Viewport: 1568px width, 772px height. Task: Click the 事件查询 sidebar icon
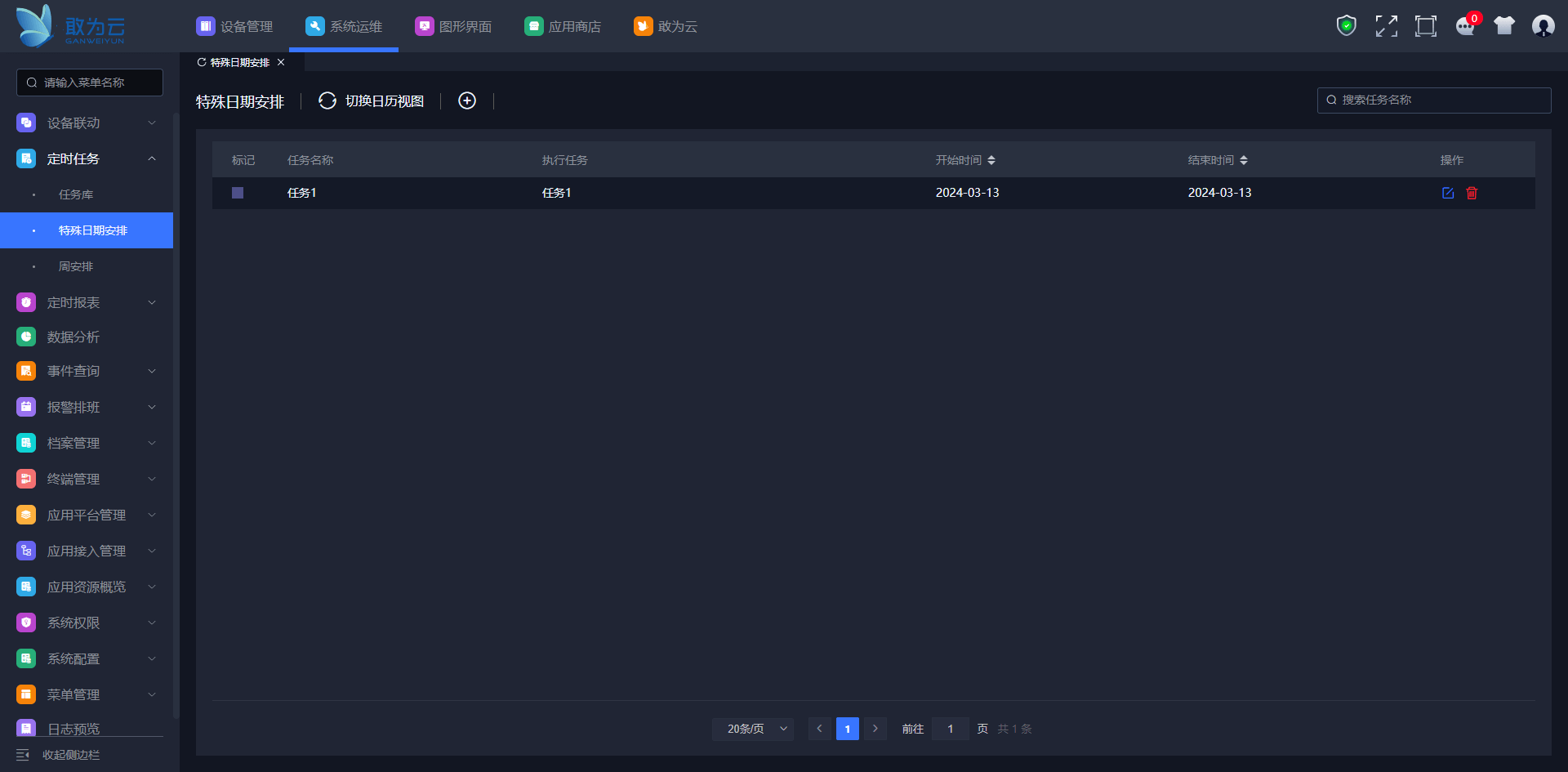26,371
